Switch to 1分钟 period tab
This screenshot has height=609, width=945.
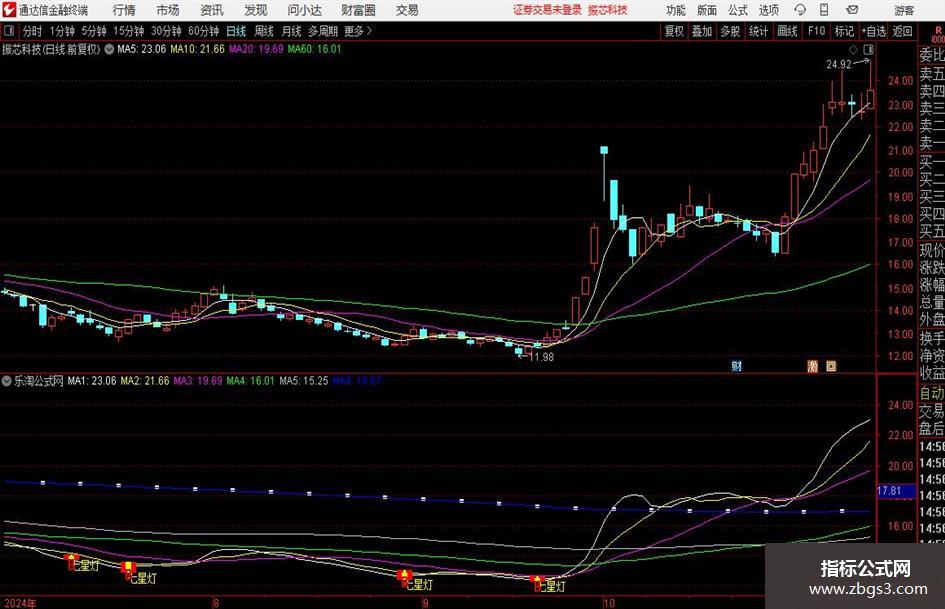pyautogui.click(x=61, y=31)
